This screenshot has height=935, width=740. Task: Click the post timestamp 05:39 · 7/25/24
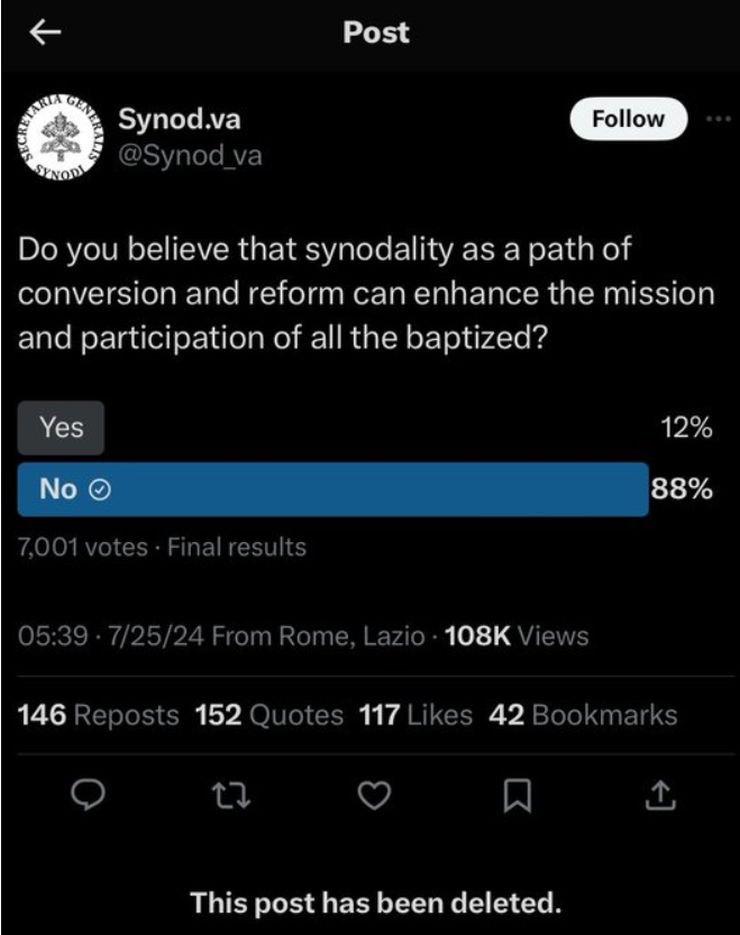(113, 636)
